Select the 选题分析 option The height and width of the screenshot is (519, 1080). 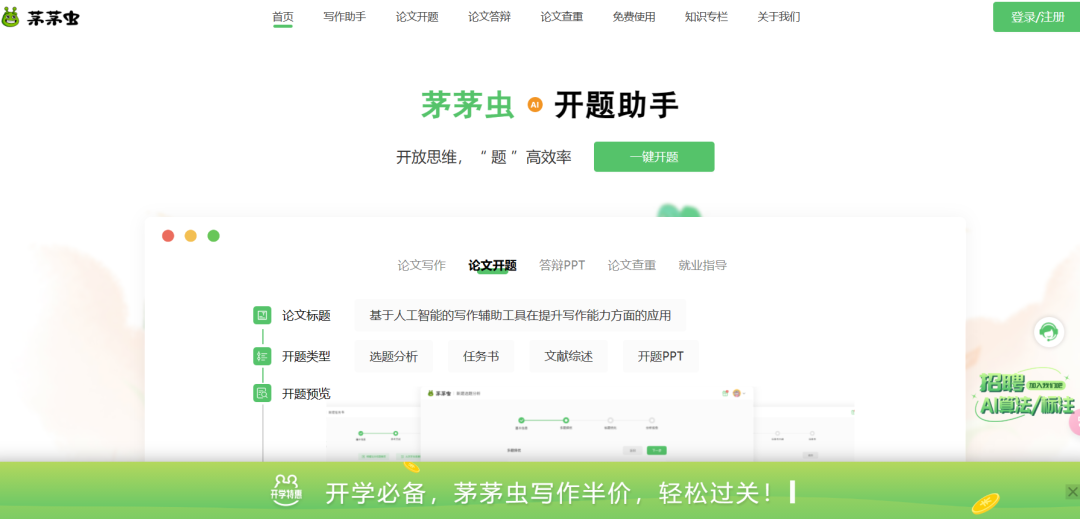393,356
